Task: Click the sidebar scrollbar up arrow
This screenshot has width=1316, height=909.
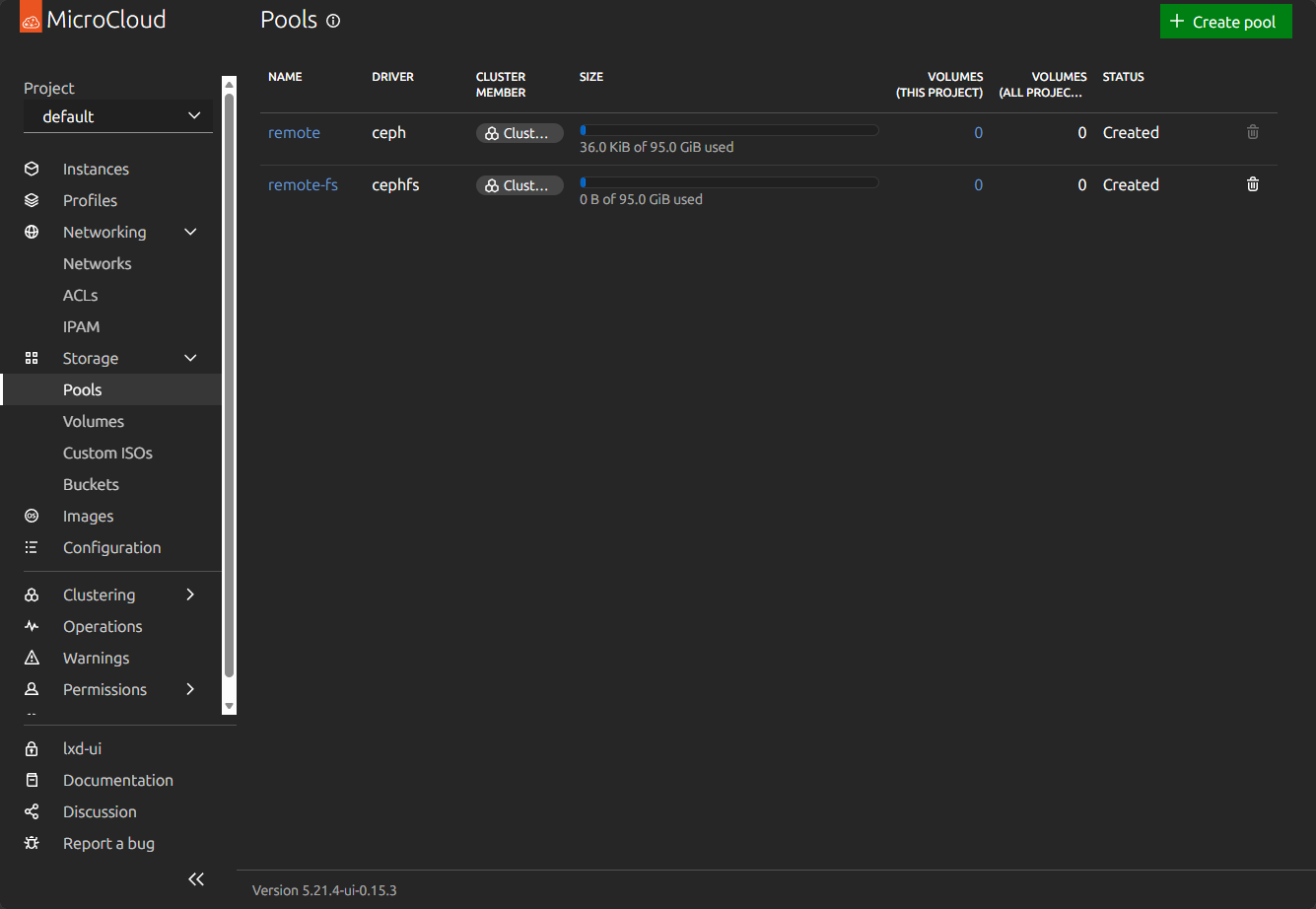Action: (x=229, y=84)
